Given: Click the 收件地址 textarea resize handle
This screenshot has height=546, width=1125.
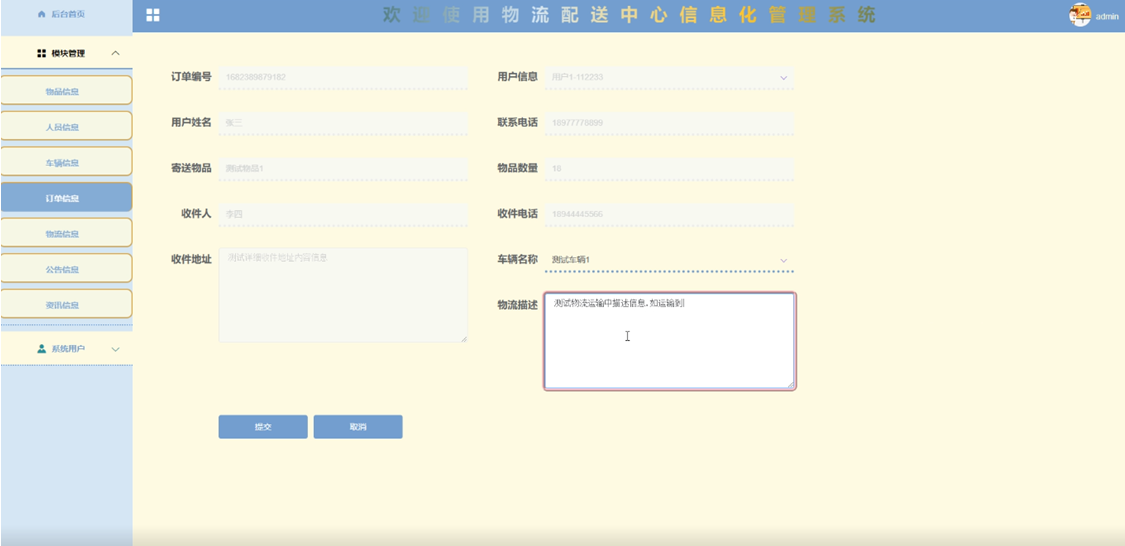Looking at the screenshot, I should [x=463, y=338].
